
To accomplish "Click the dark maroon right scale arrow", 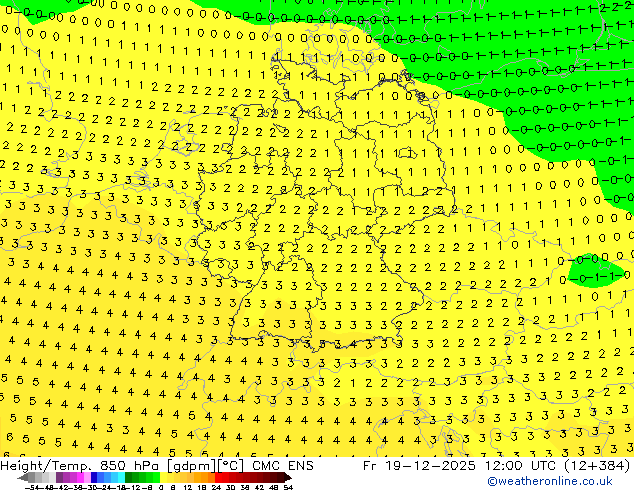I will tap(288, 478).
